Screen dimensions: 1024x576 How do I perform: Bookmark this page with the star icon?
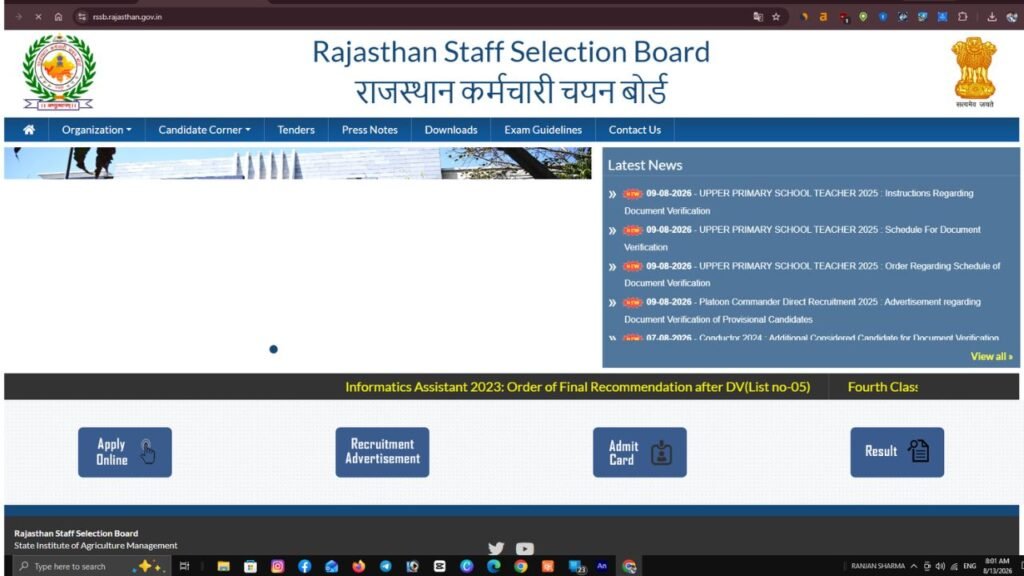(x=776, y=17)
